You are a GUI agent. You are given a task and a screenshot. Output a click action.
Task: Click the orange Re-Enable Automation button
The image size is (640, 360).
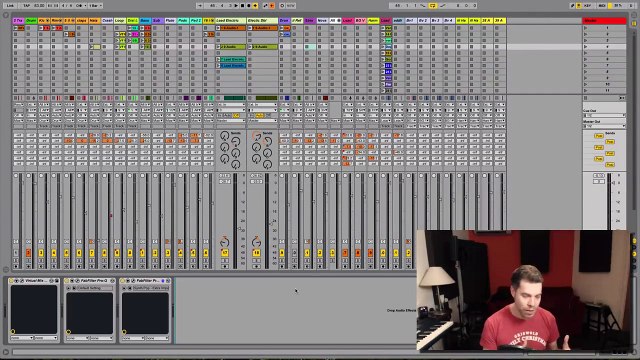272,6
